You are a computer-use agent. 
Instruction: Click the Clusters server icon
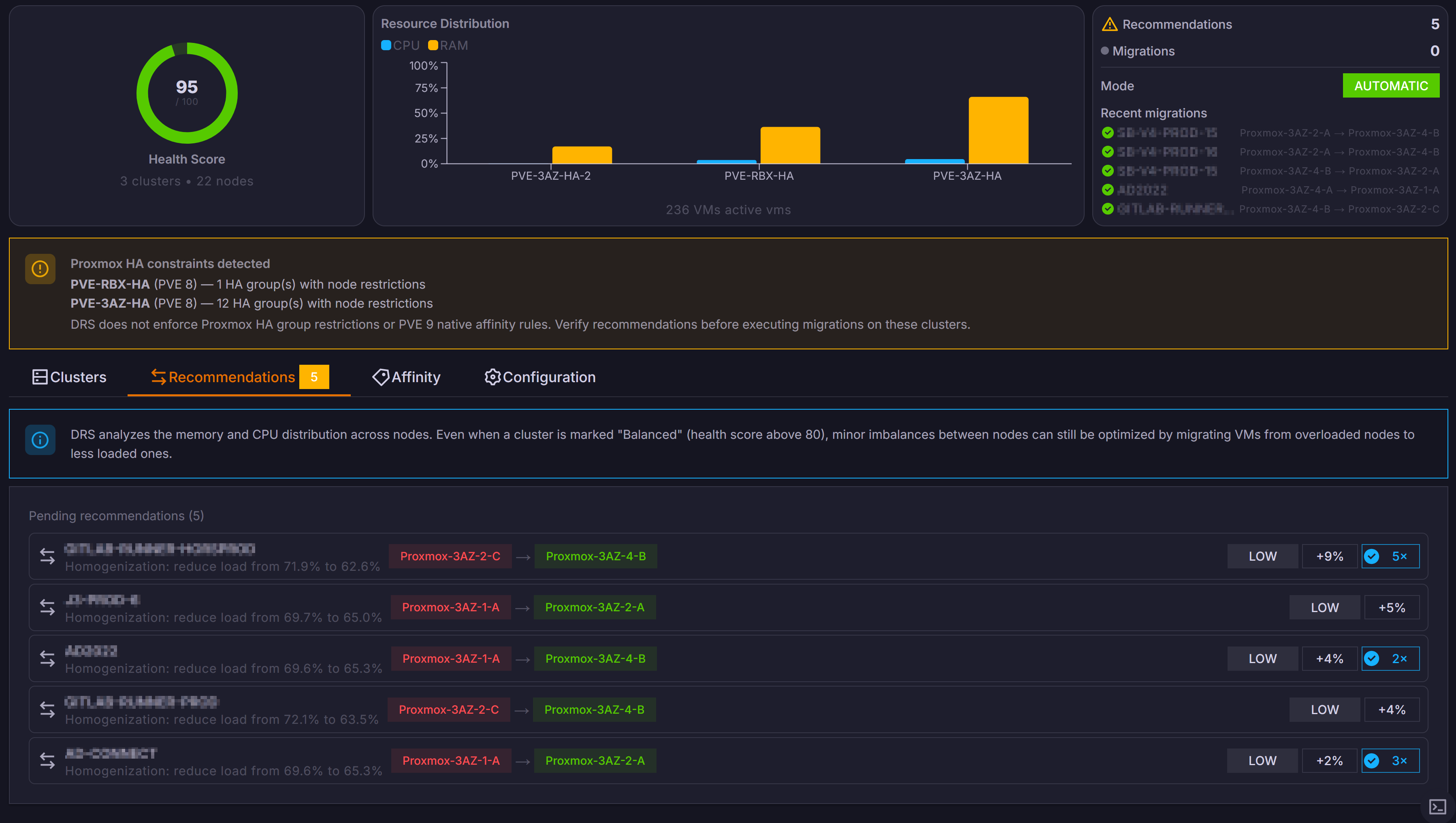(40, 377)
